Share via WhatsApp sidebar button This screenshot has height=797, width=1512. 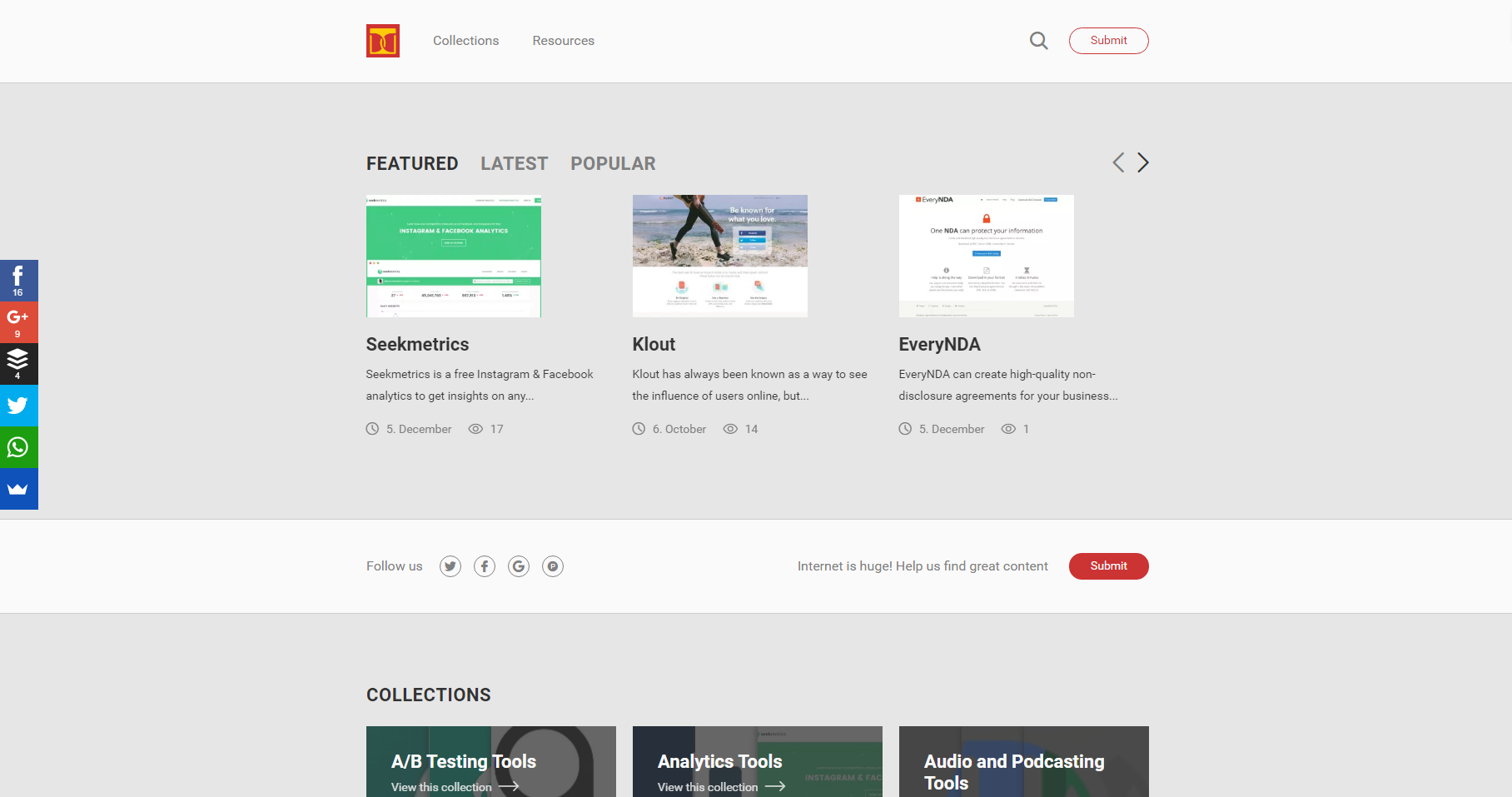18,447
